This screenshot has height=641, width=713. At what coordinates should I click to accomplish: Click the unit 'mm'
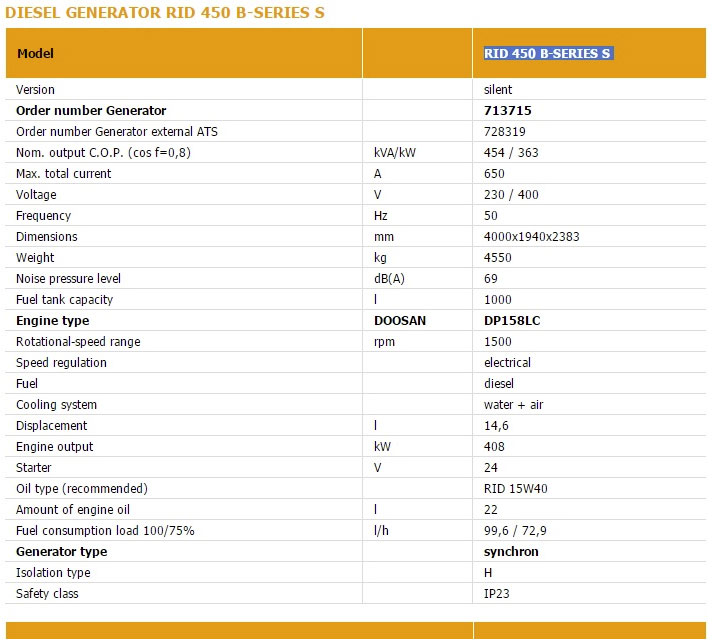[384, 237]
